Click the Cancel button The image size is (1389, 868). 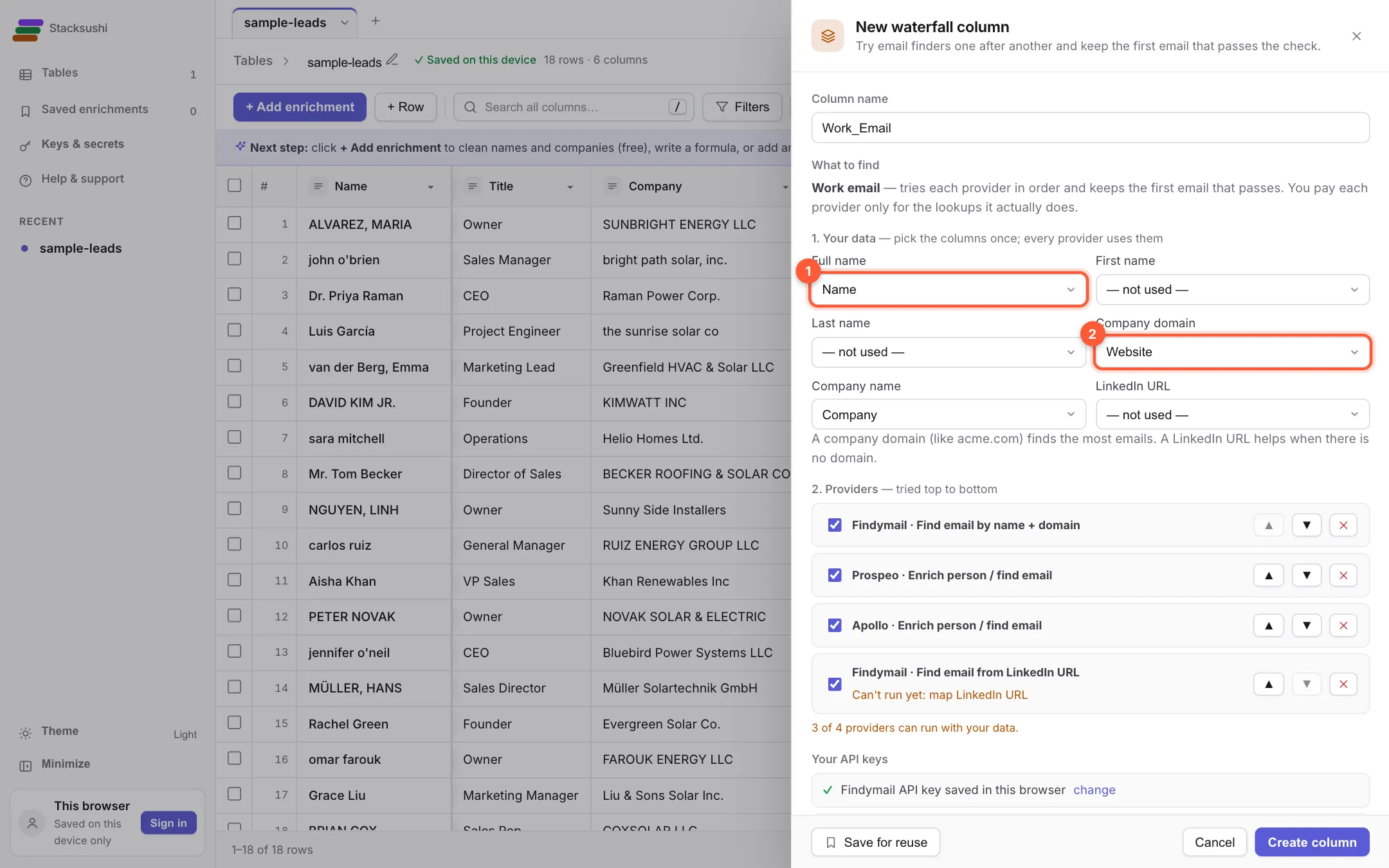click(1214, 842)
